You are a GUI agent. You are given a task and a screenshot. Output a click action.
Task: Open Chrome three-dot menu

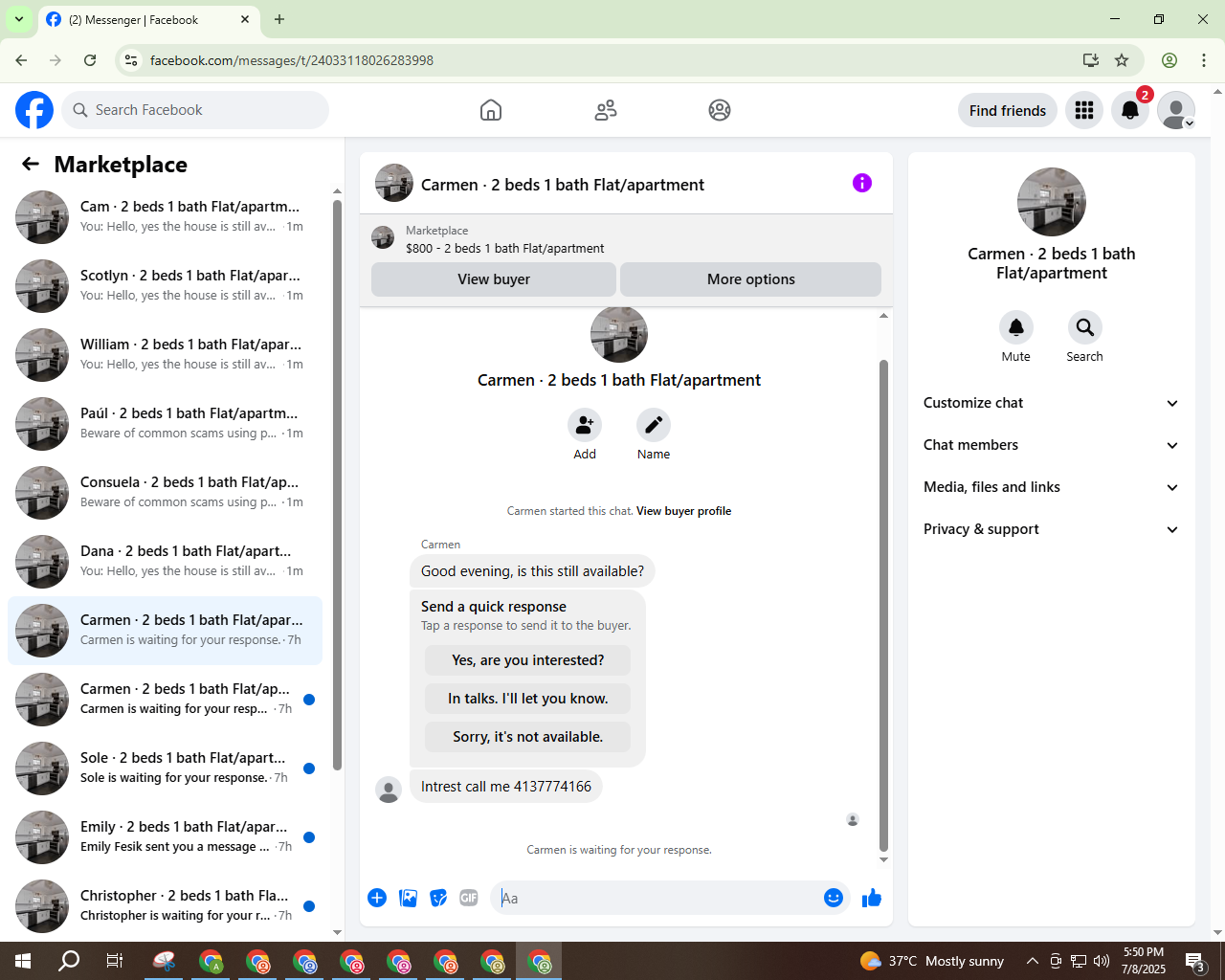1204,60
